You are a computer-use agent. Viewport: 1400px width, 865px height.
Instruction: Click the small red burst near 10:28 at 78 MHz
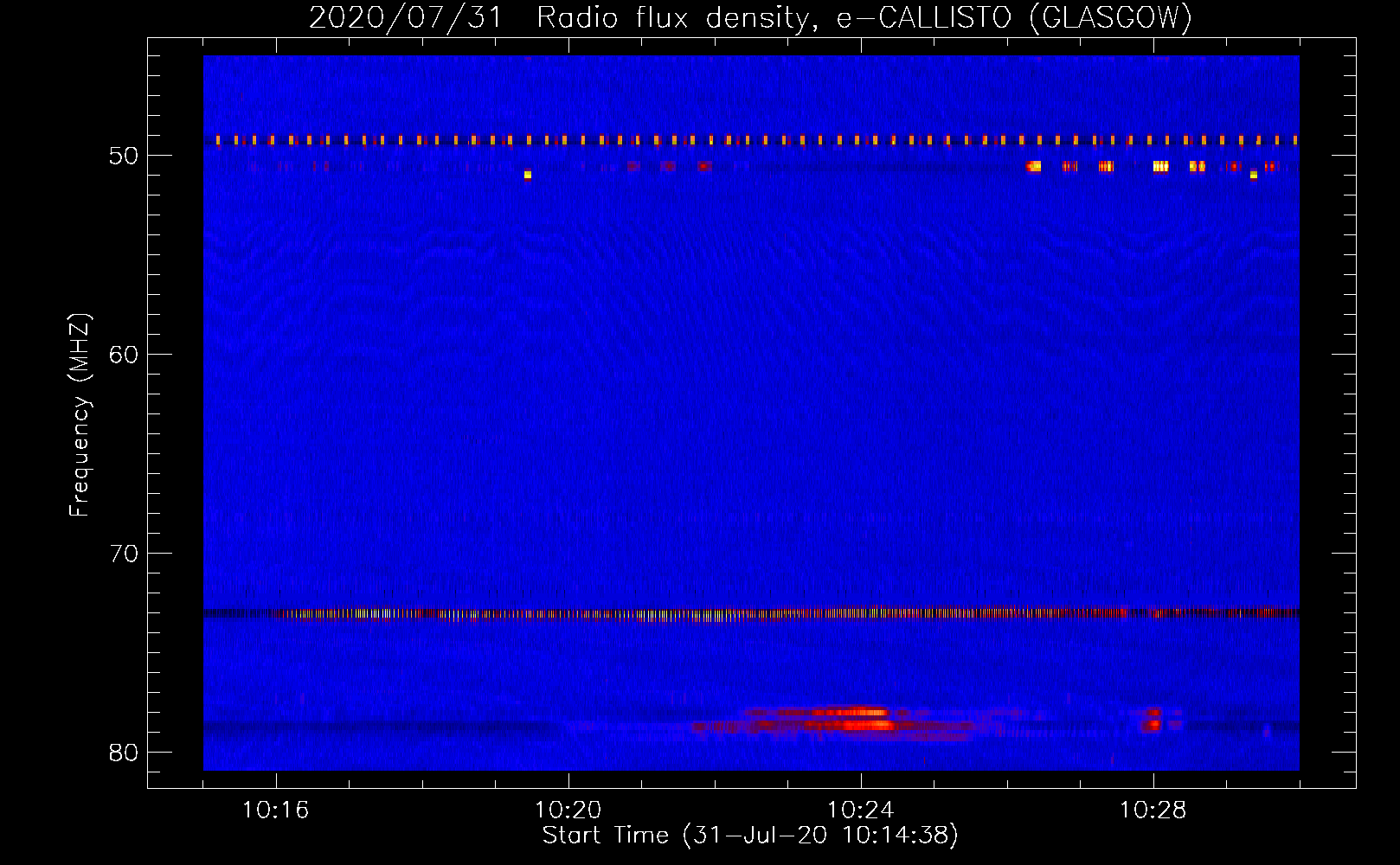click(x=1153, y=720)
